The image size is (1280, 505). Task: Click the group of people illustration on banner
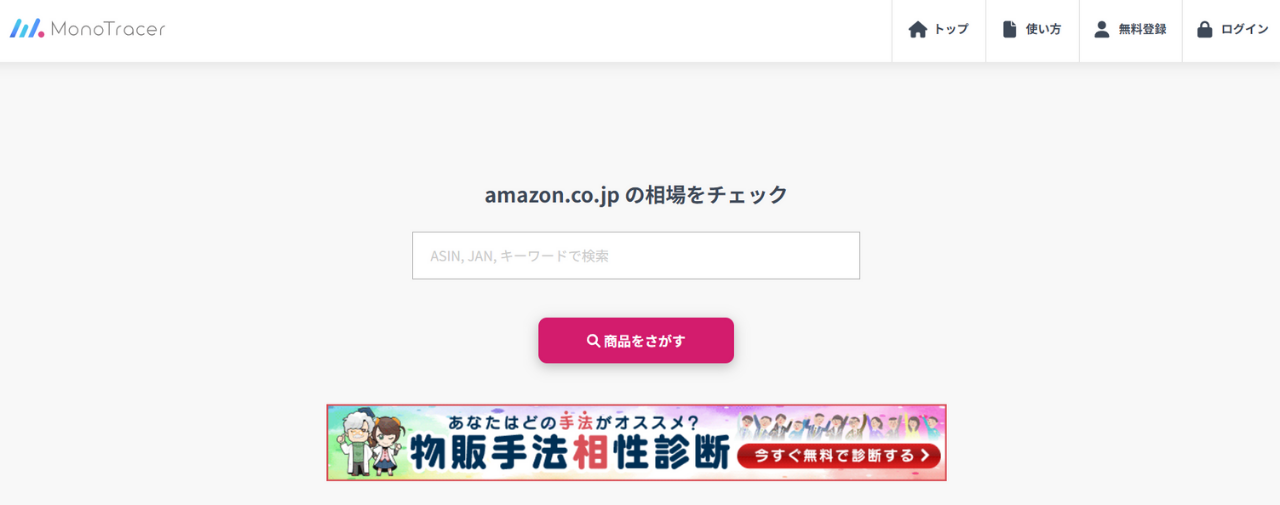pyautogui.click(x=838, y=424)
